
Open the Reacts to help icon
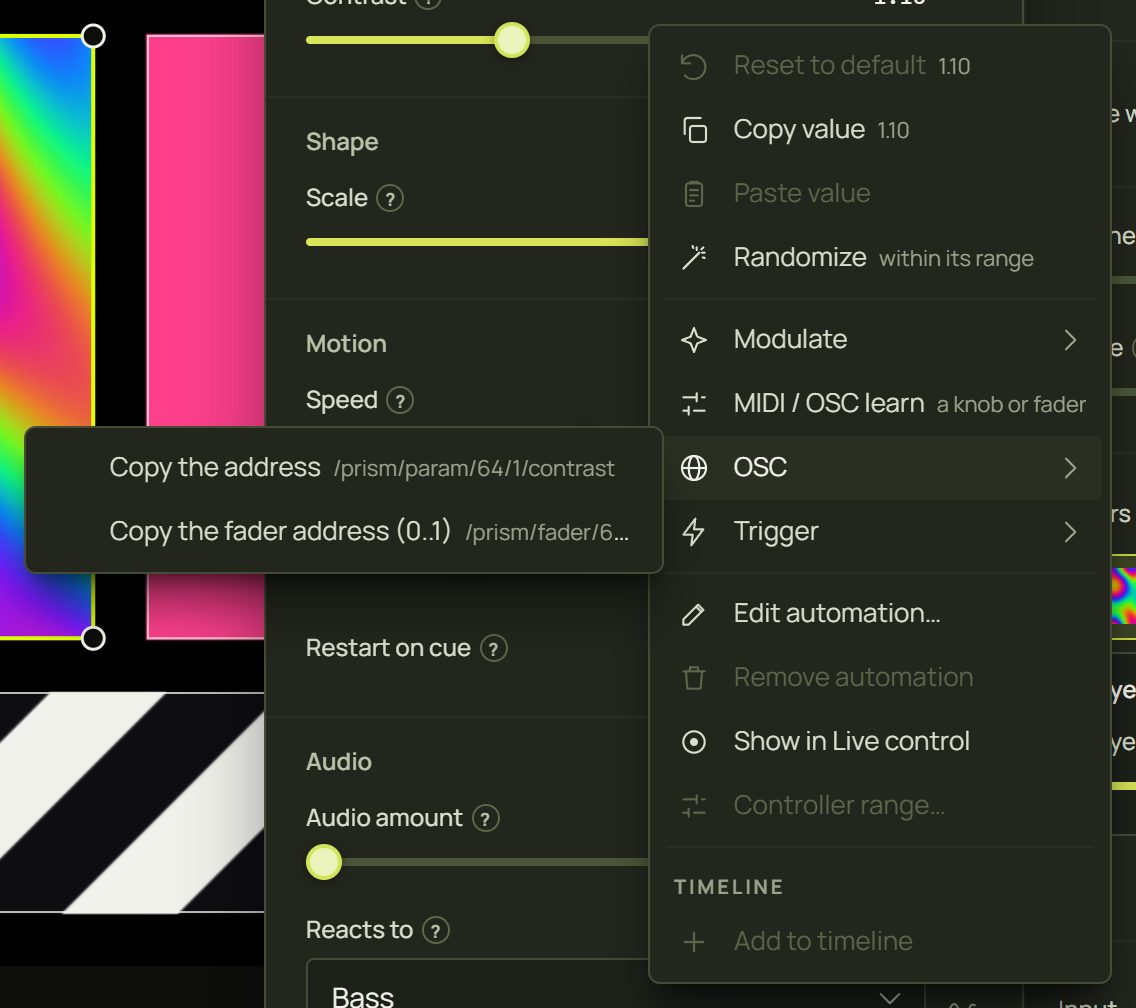point(435,930)
